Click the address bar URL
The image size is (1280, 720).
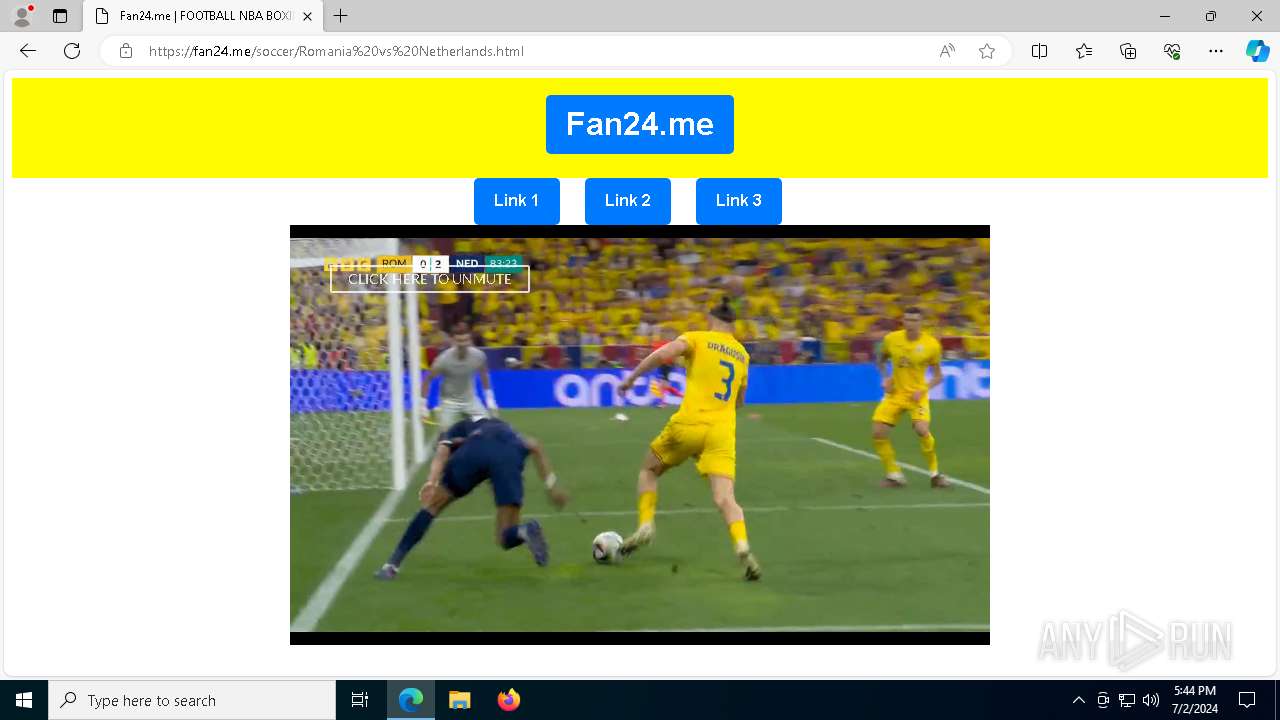[x=336, y=51]
